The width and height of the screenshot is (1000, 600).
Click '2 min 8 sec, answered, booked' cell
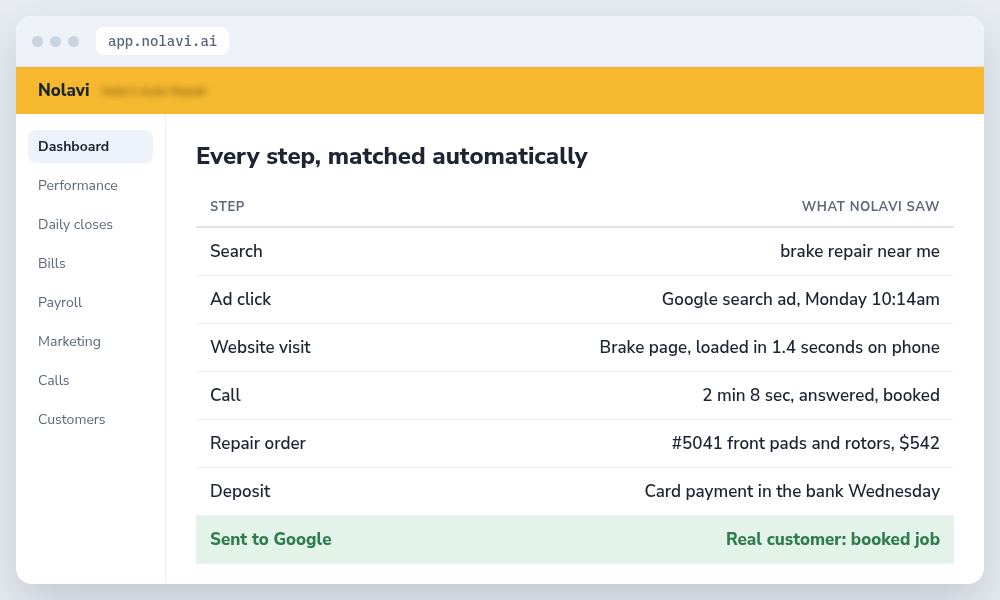pyautogui.click(x=821, y=395)
